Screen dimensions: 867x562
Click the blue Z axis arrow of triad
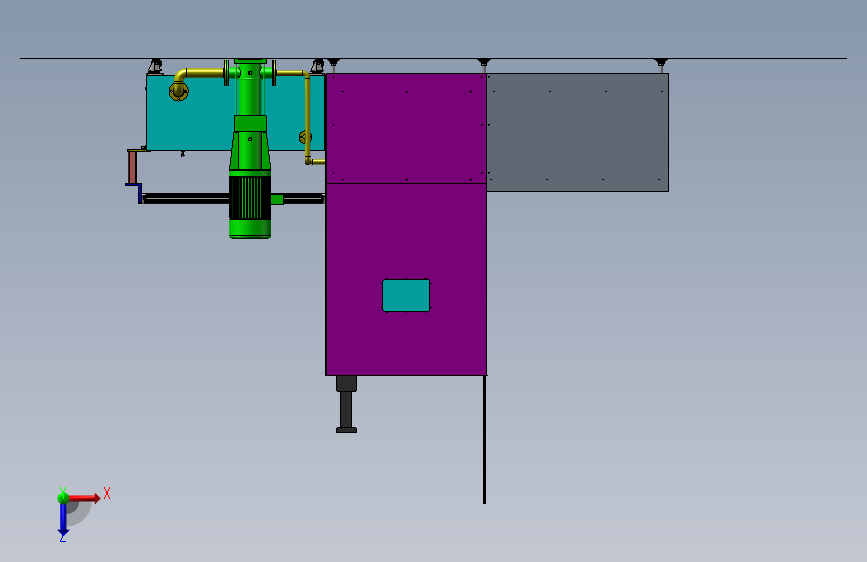click(x=63, y=519)
